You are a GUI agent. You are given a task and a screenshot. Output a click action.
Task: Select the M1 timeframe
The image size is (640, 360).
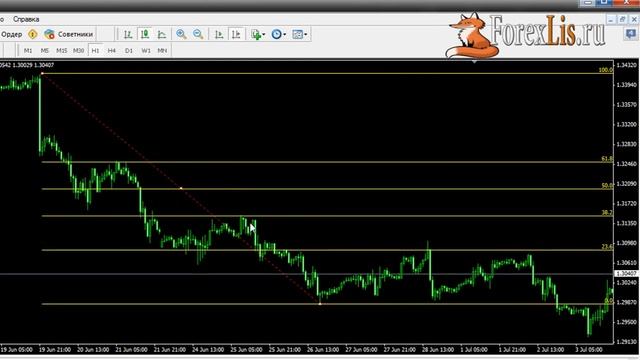click(x=28, y=51)
